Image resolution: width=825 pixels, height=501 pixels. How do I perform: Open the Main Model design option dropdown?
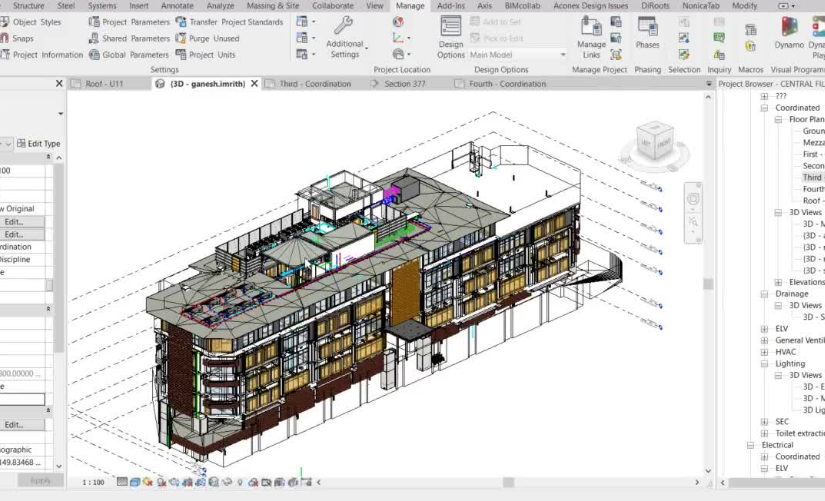[x=517, y=55]
